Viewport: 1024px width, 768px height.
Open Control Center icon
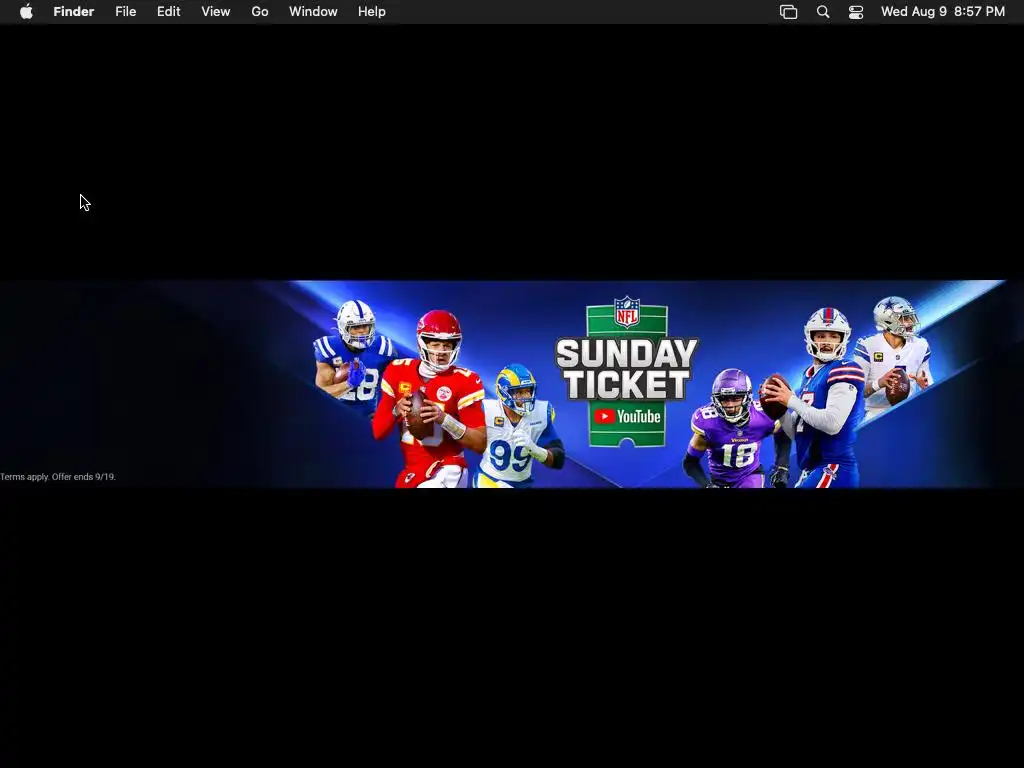click(x=856, y=12)
